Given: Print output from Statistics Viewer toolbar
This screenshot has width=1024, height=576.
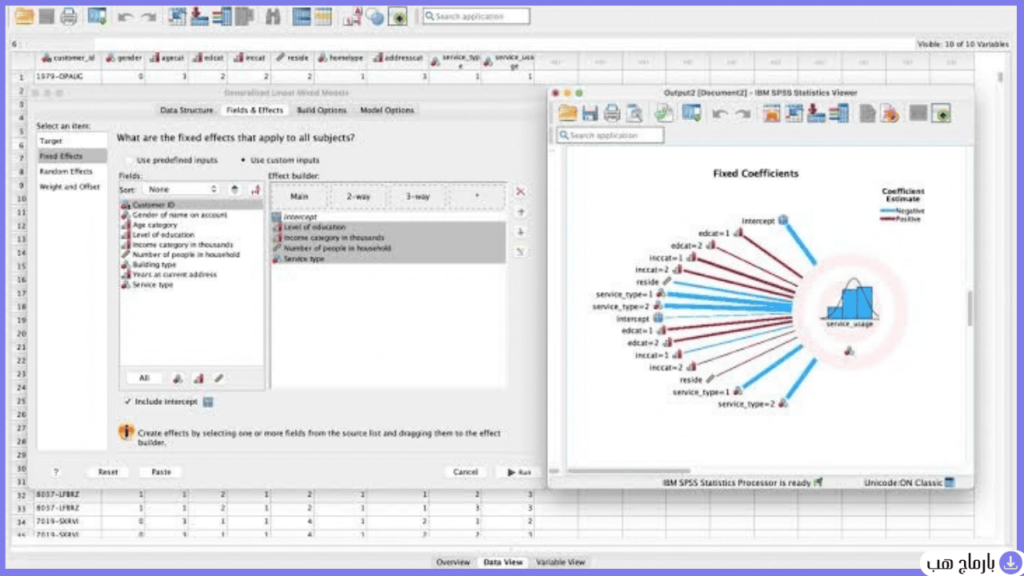Looking at the screenshot, I should coord(612,113).
